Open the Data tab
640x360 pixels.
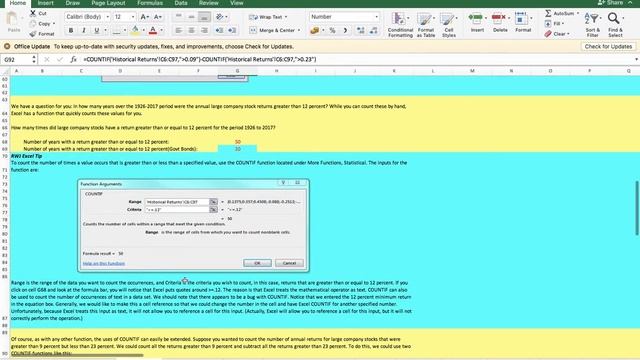pos(181,3)
